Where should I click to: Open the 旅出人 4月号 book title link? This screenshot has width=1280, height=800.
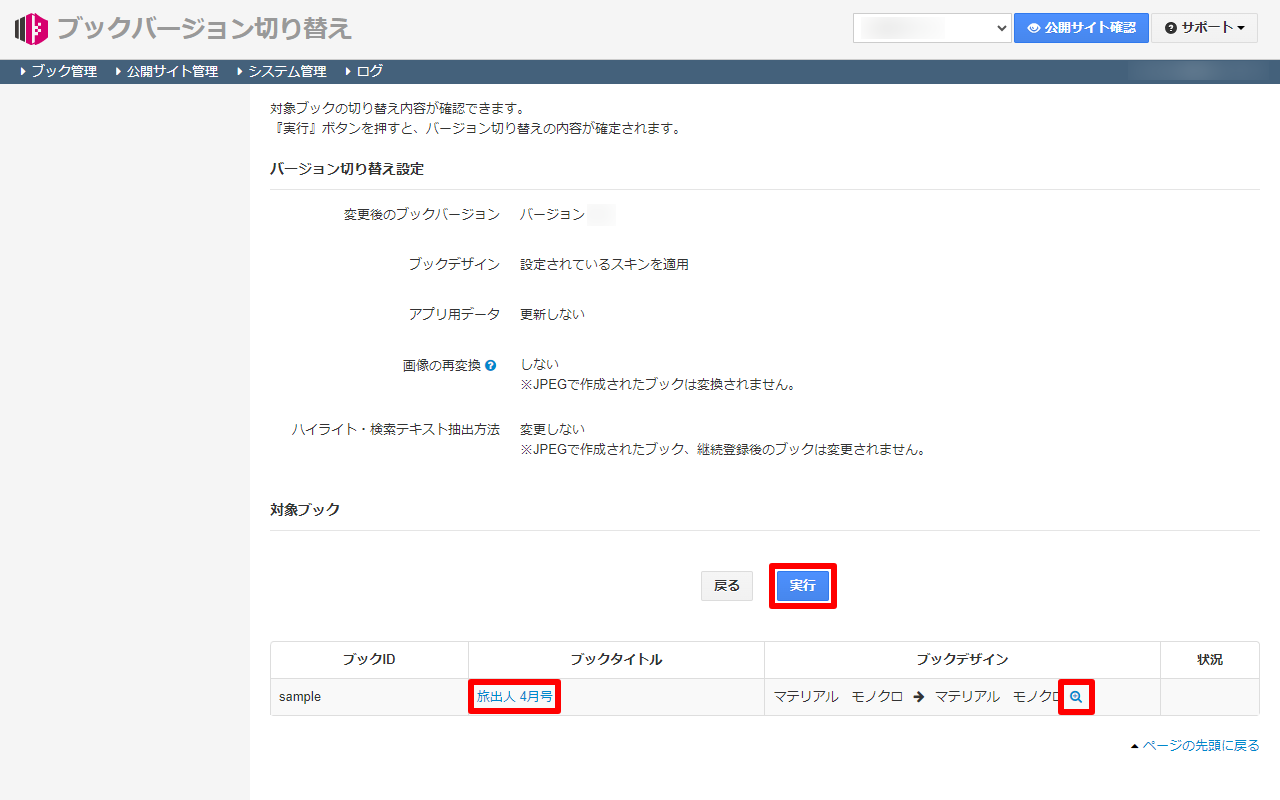[514, 697]
